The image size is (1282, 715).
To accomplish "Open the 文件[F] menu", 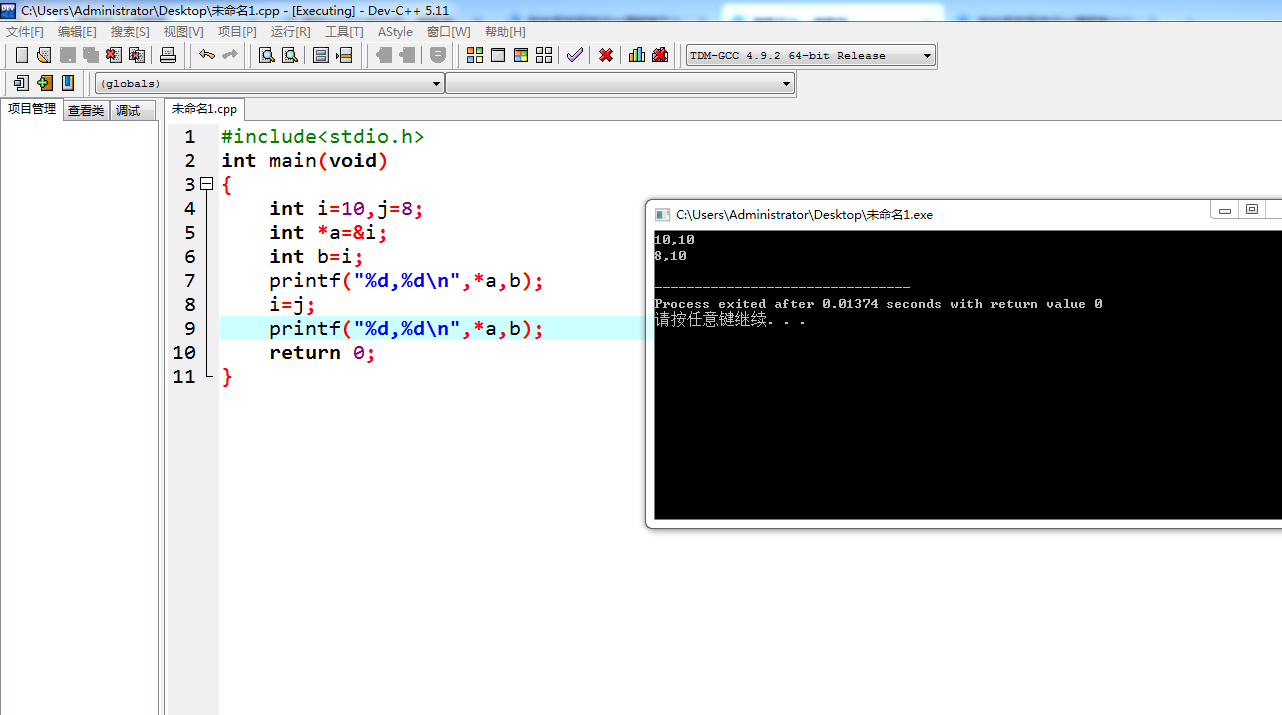I will tap(25, 32).
